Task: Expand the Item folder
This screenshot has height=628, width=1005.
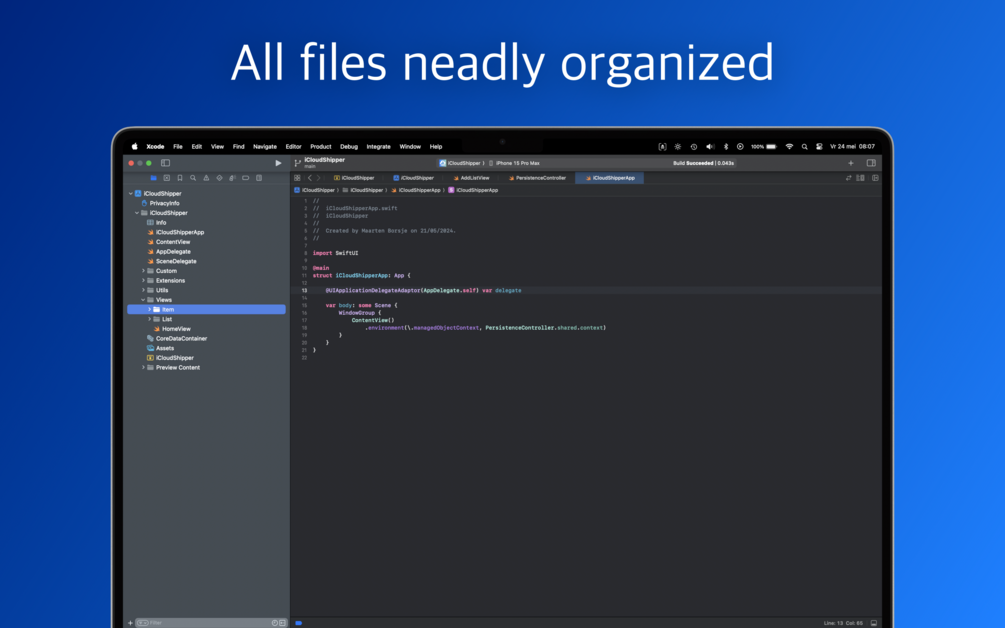Action: tap(150, 310)
